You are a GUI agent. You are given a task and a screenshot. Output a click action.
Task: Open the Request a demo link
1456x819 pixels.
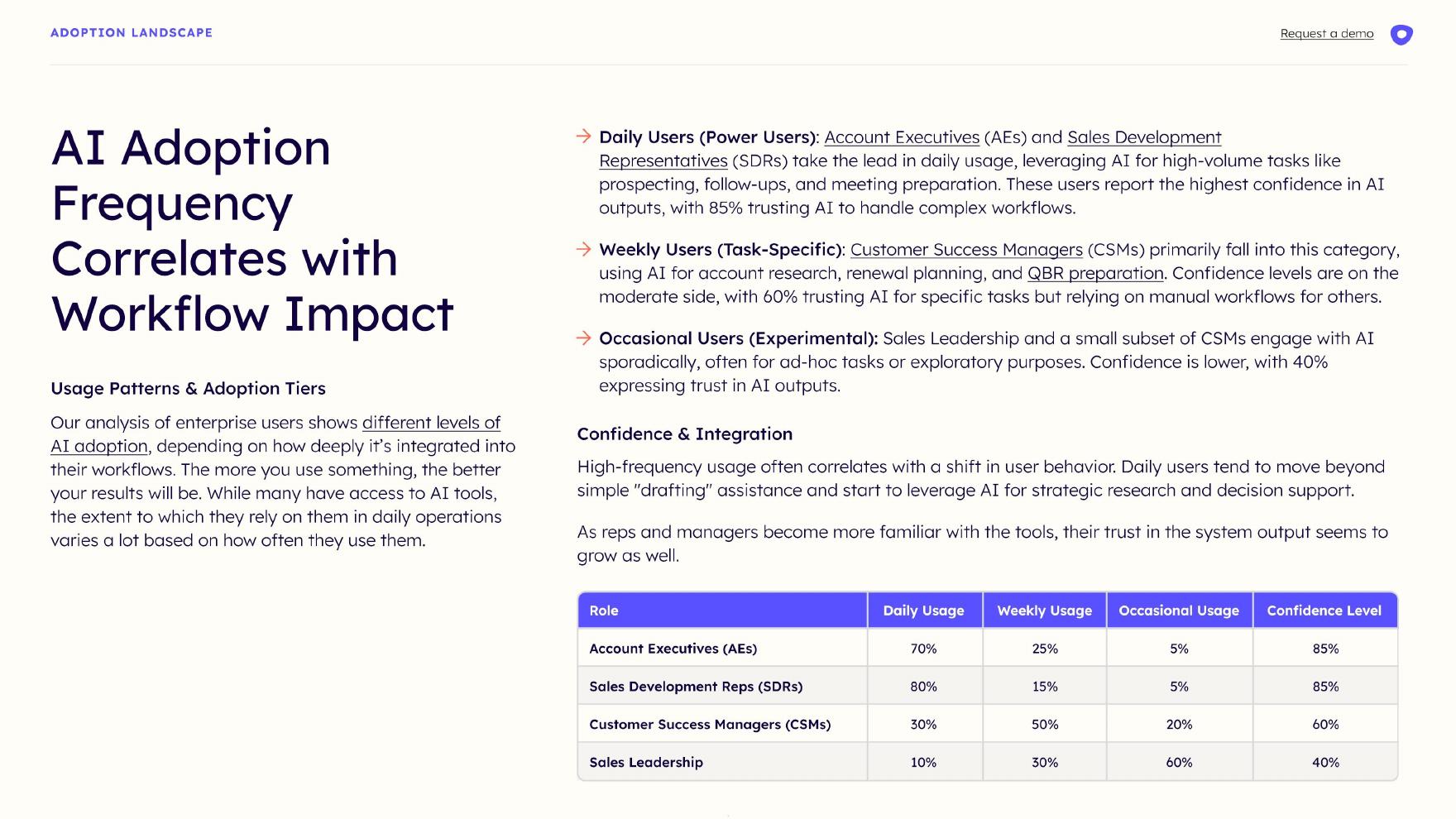[1326, 34]
